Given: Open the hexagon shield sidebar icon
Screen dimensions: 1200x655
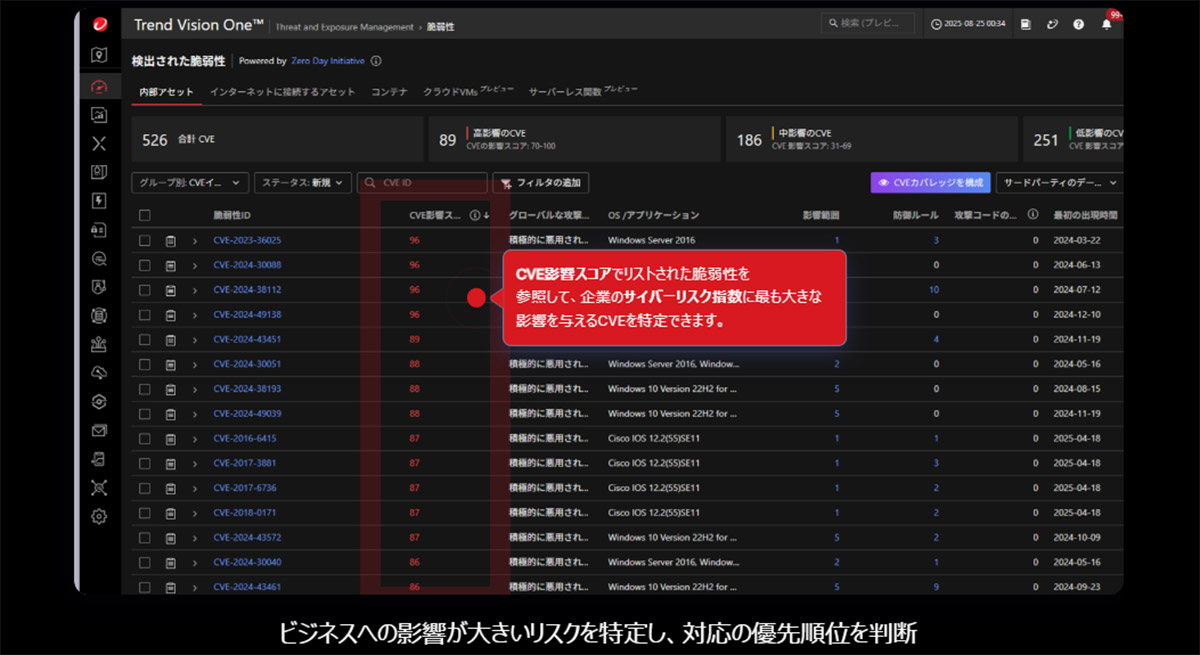Looking at the screenshot, I should [99, 402].
